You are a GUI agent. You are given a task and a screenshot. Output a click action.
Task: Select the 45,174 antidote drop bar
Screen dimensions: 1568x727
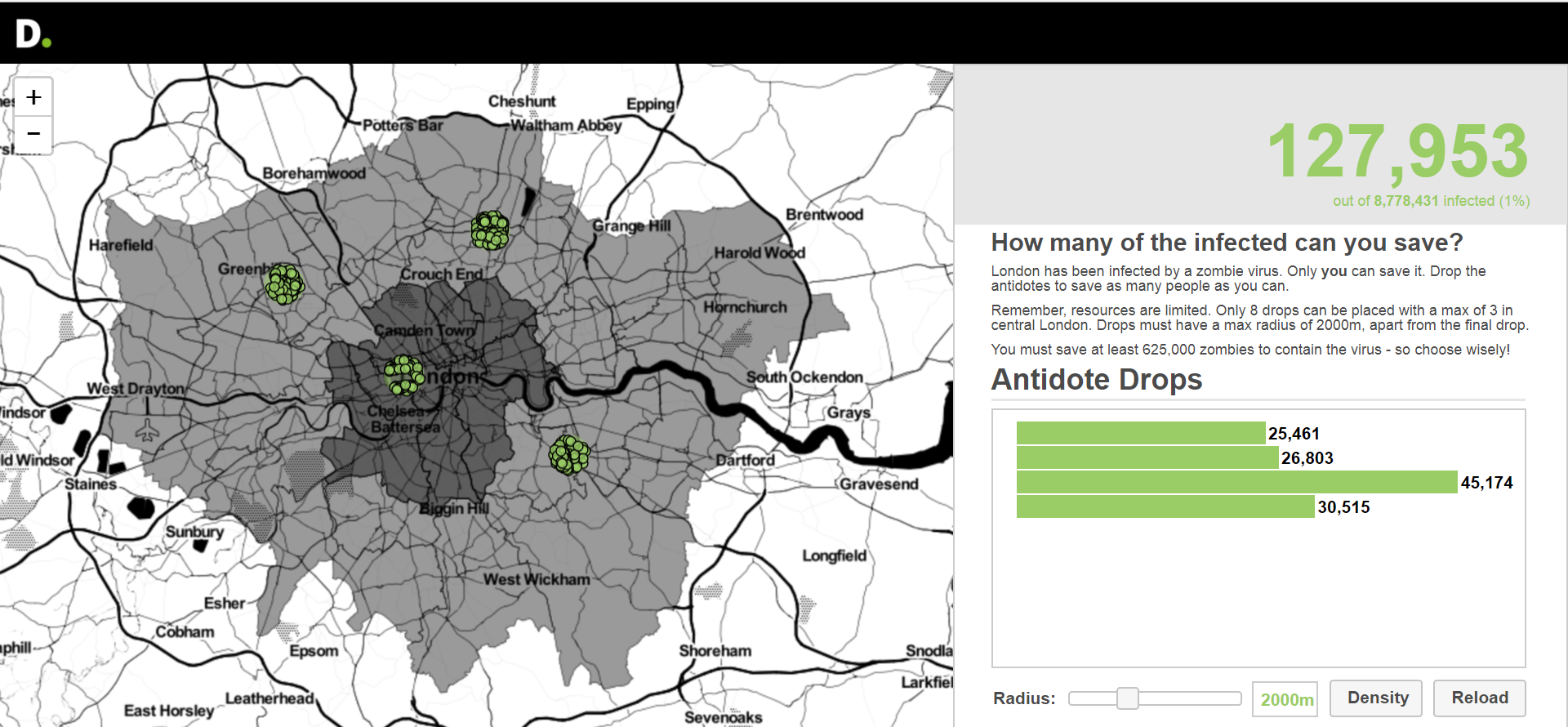pos(1237,482)
